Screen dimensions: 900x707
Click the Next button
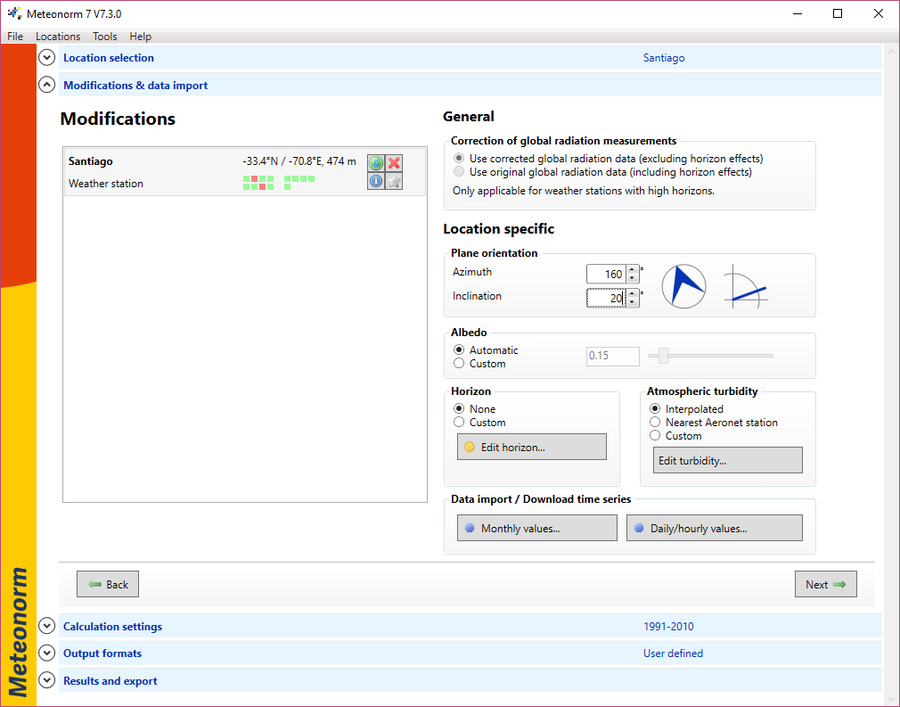pyautogui.click(x=825, y=584)
